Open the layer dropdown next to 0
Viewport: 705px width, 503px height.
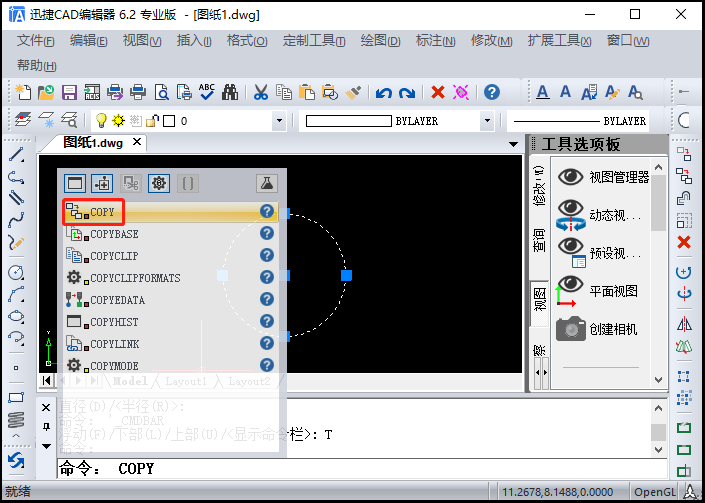279,120
